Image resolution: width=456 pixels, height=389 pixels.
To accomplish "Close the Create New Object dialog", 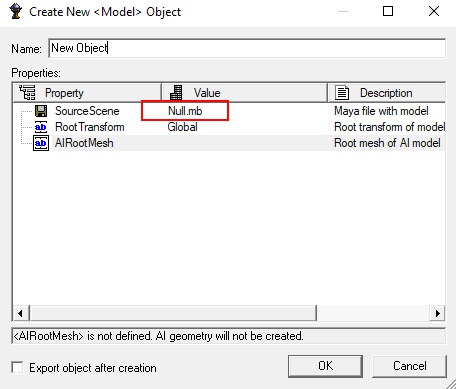I will tap(434, 11).
